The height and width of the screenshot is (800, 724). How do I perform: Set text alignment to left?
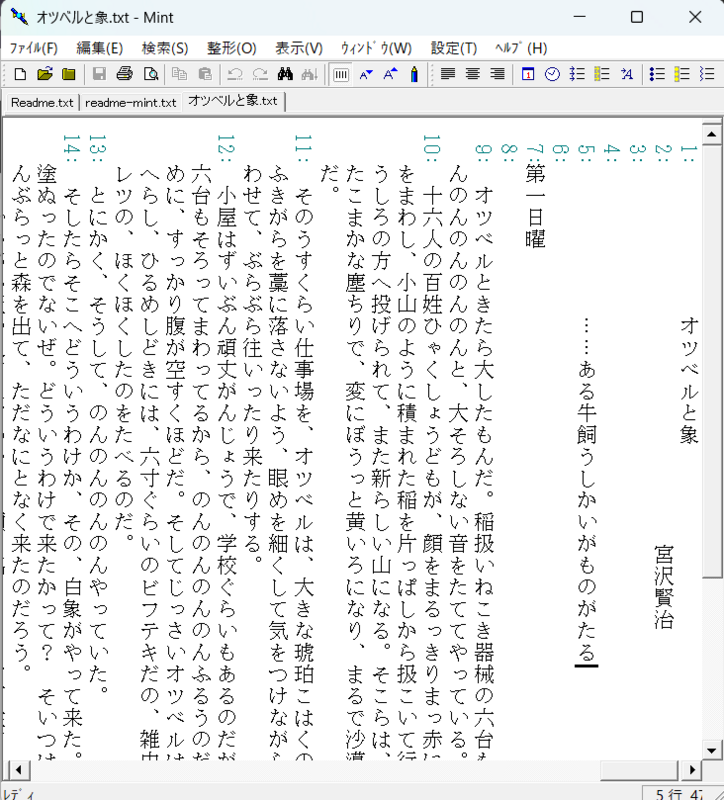[448, 74]
